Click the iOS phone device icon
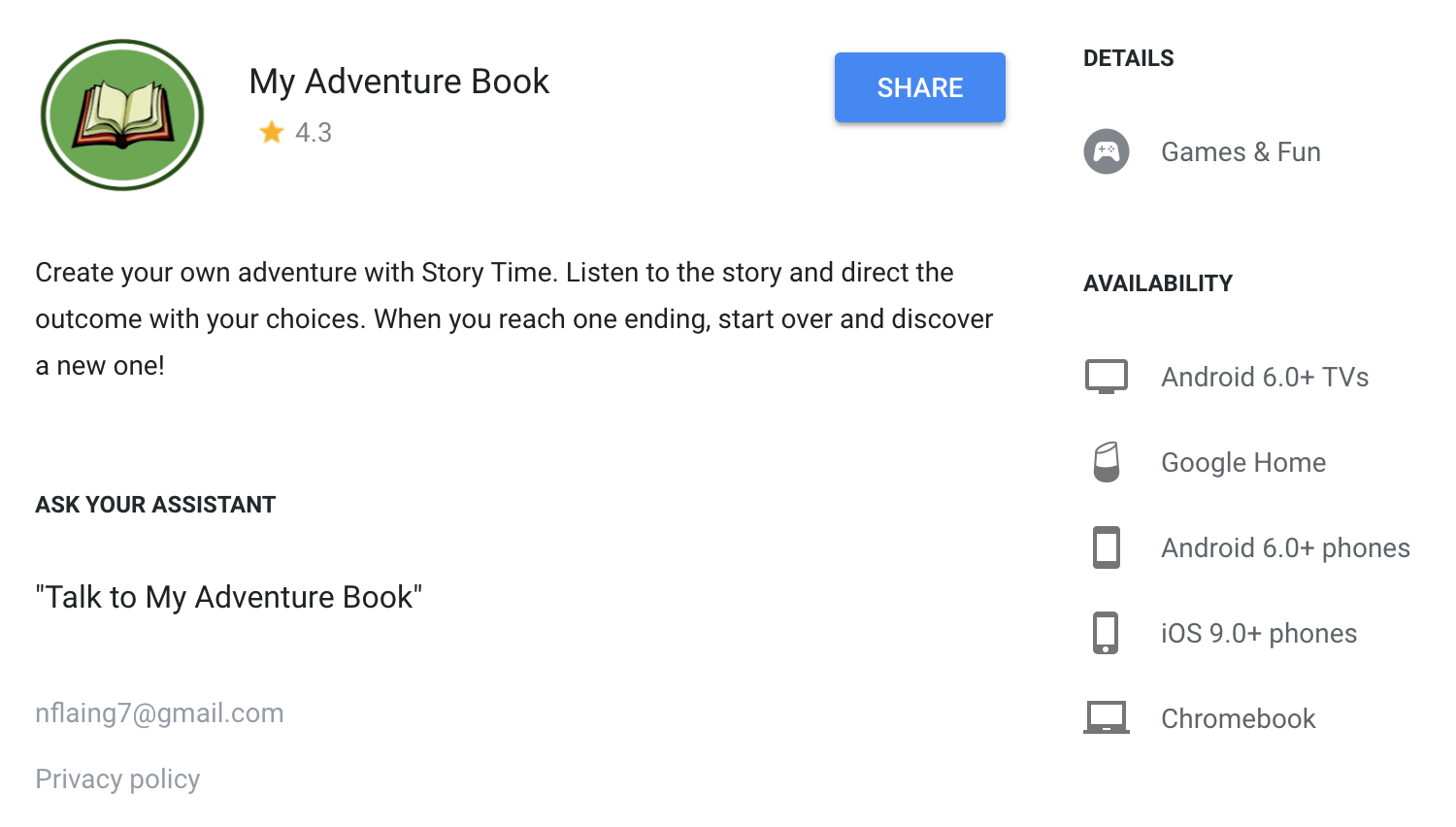Viewport: 1456px width, 827px height. click(x=1107, y=633)
